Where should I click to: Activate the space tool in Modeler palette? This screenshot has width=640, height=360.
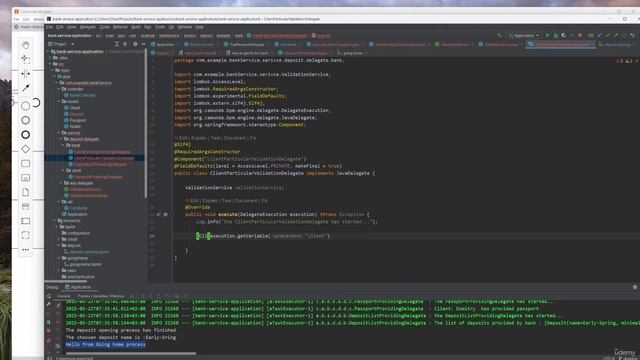pyautogui.click(x=26, y=73)
